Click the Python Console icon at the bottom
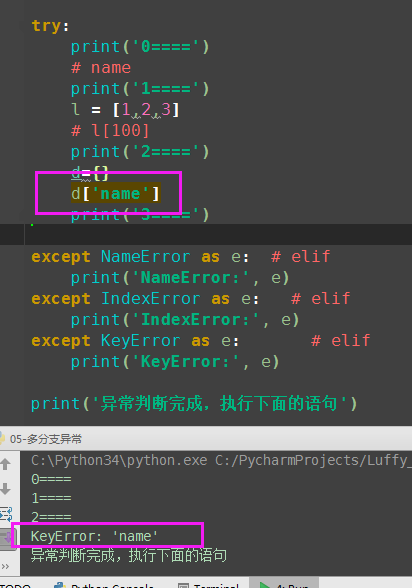 coord(60,585)
